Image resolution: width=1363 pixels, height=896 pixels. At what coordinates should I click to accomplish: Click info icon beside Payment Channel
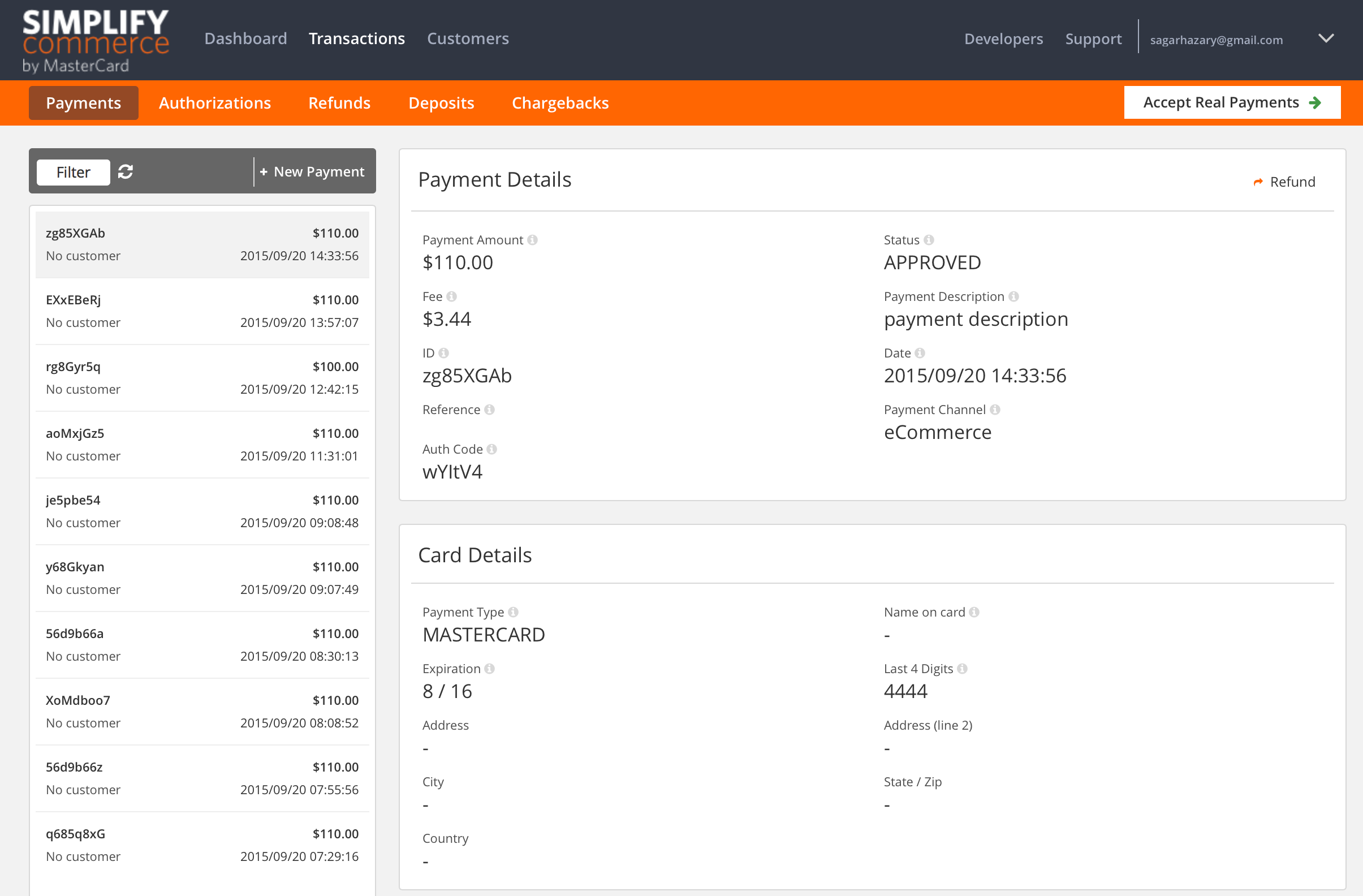(x=995, y=410)
